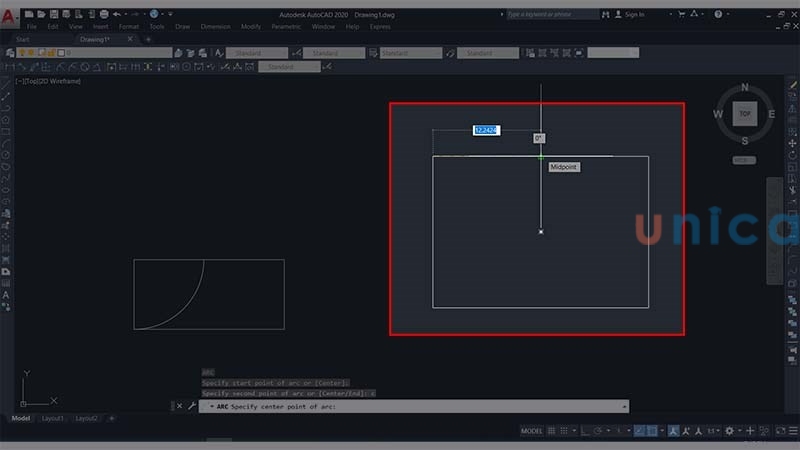Open the layer selection dropdown
The height and width of the screenshot is (450, 800).
tap(100, 52)
